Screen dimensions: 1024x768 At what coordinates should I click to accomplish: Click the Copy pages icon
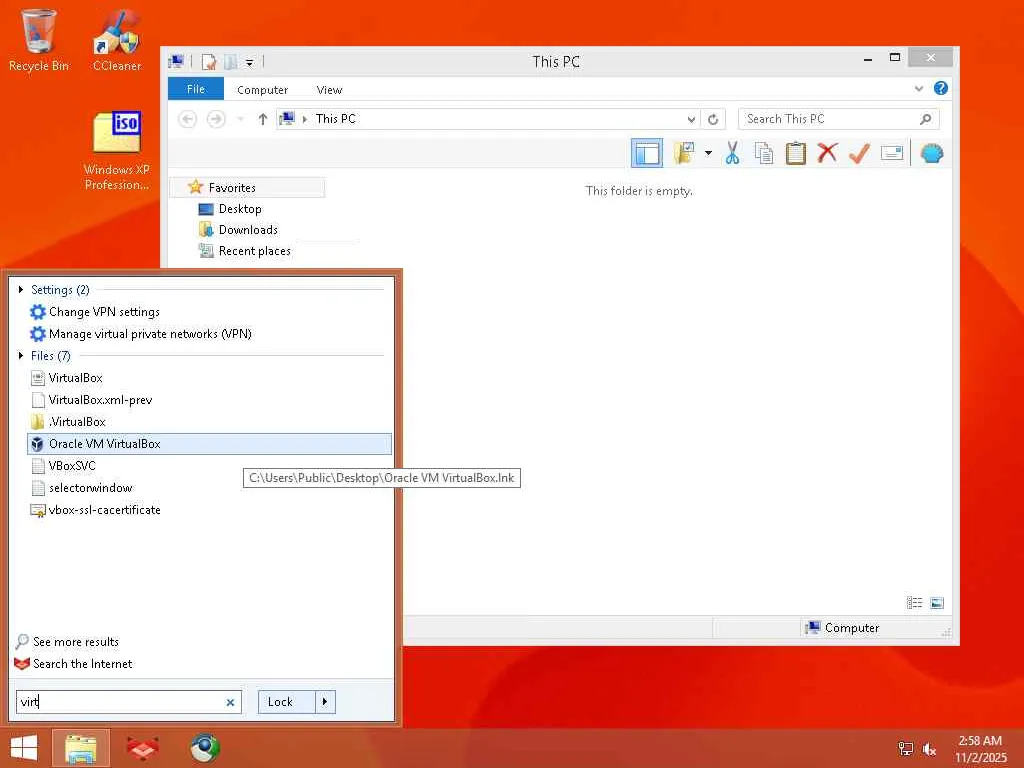point(763,153)
